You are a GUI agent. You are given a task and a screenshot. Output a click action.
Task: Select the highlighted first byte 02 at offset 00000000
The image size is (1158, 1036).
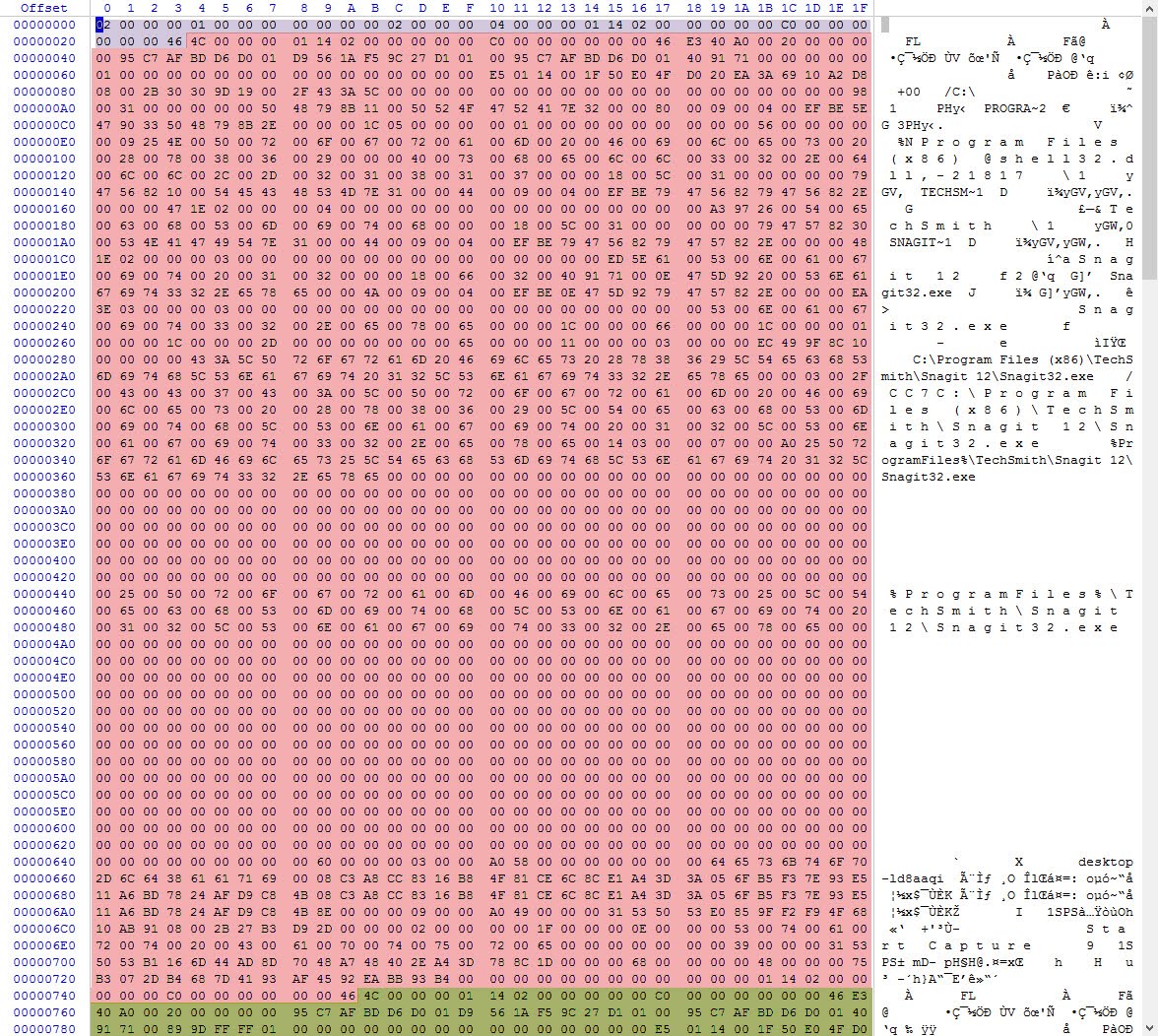tap(103, 25)
